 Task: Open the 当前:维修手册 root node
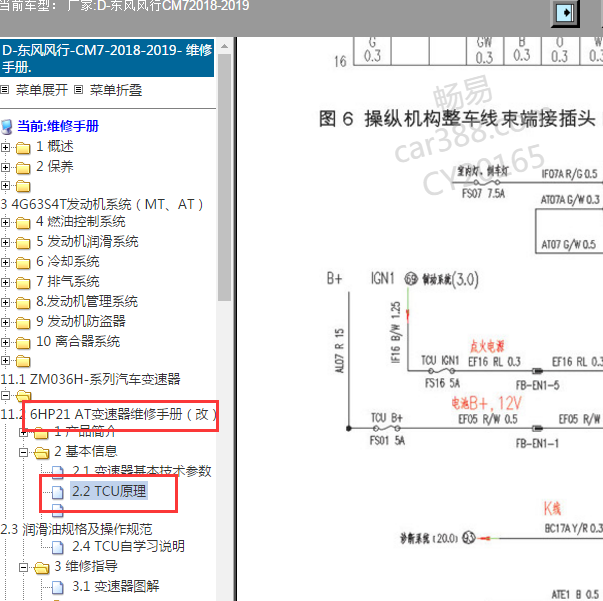[x=58, y=126]
